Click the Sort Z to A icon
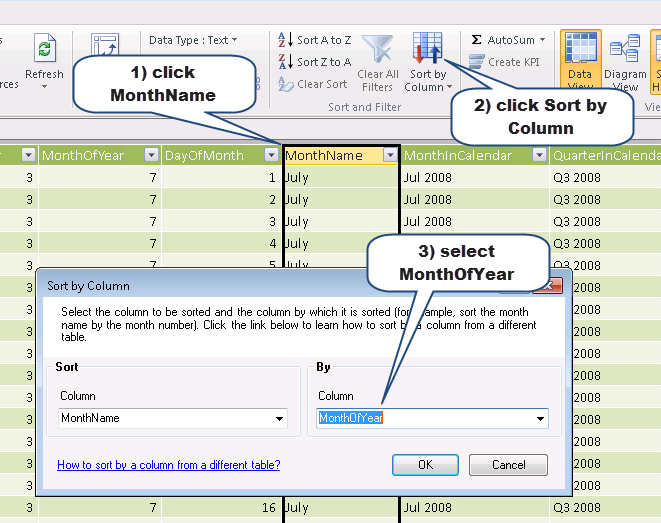Viewport: 661px width, 523px height. tap(285, 62)
